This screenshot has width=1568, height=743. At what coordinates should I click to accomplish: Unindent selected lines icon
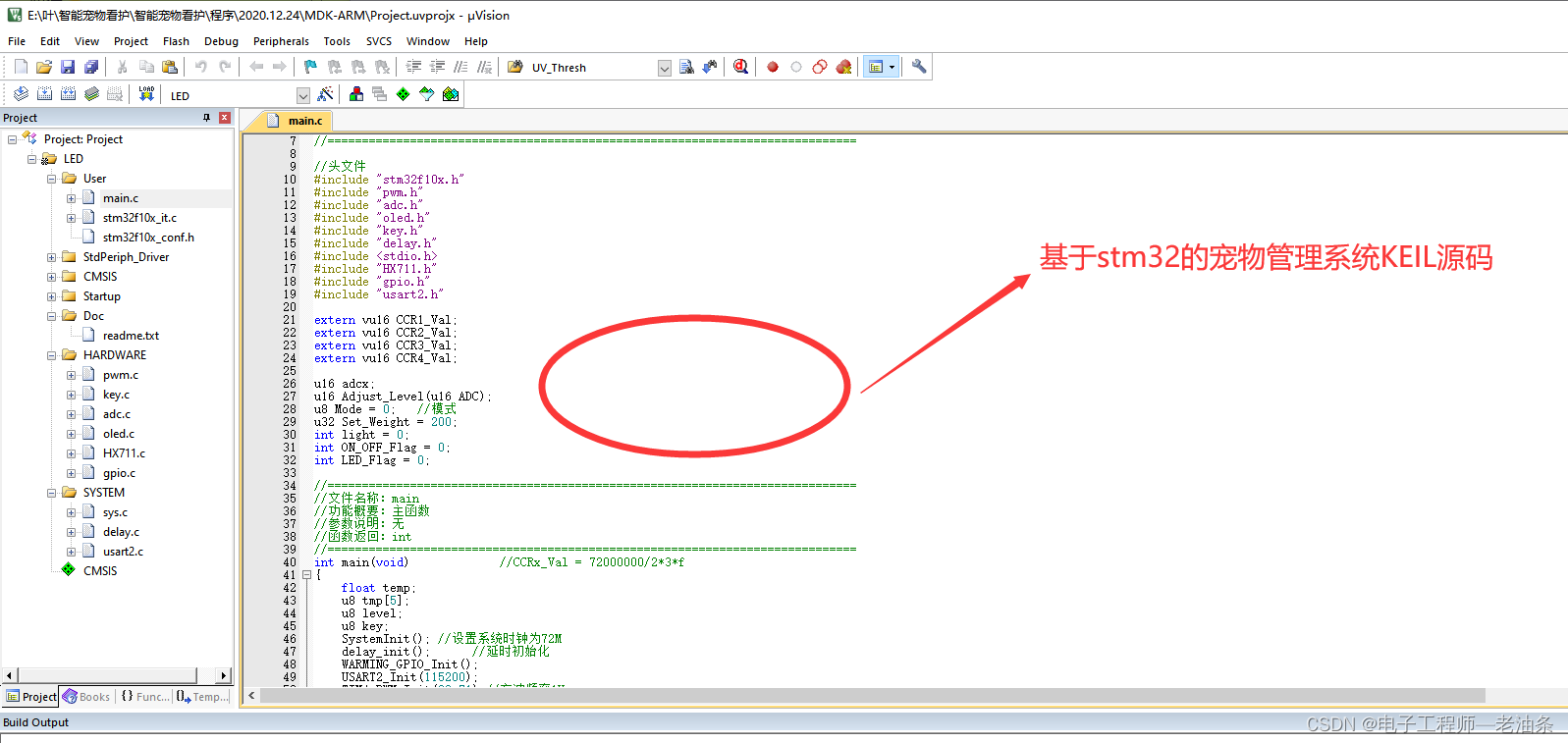click(437, 67)
